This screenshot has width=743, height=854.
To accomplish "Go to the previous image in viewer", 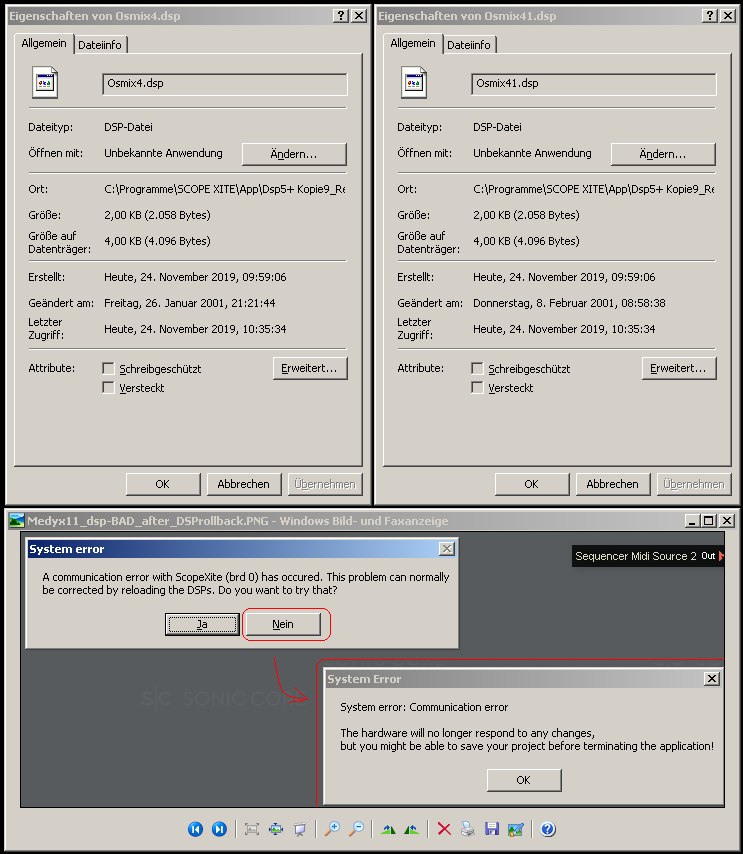I will coord(195,829).
